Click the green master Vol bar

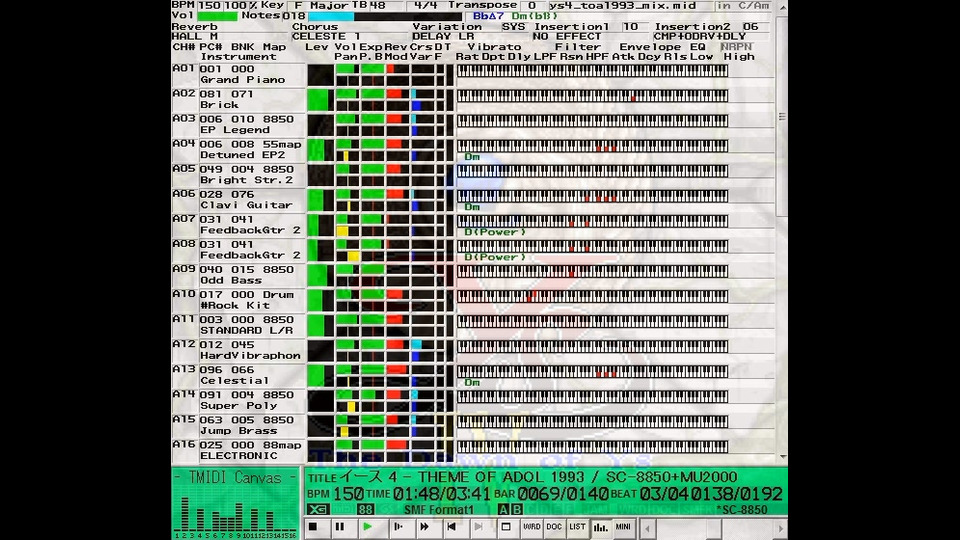coord(217,17)
